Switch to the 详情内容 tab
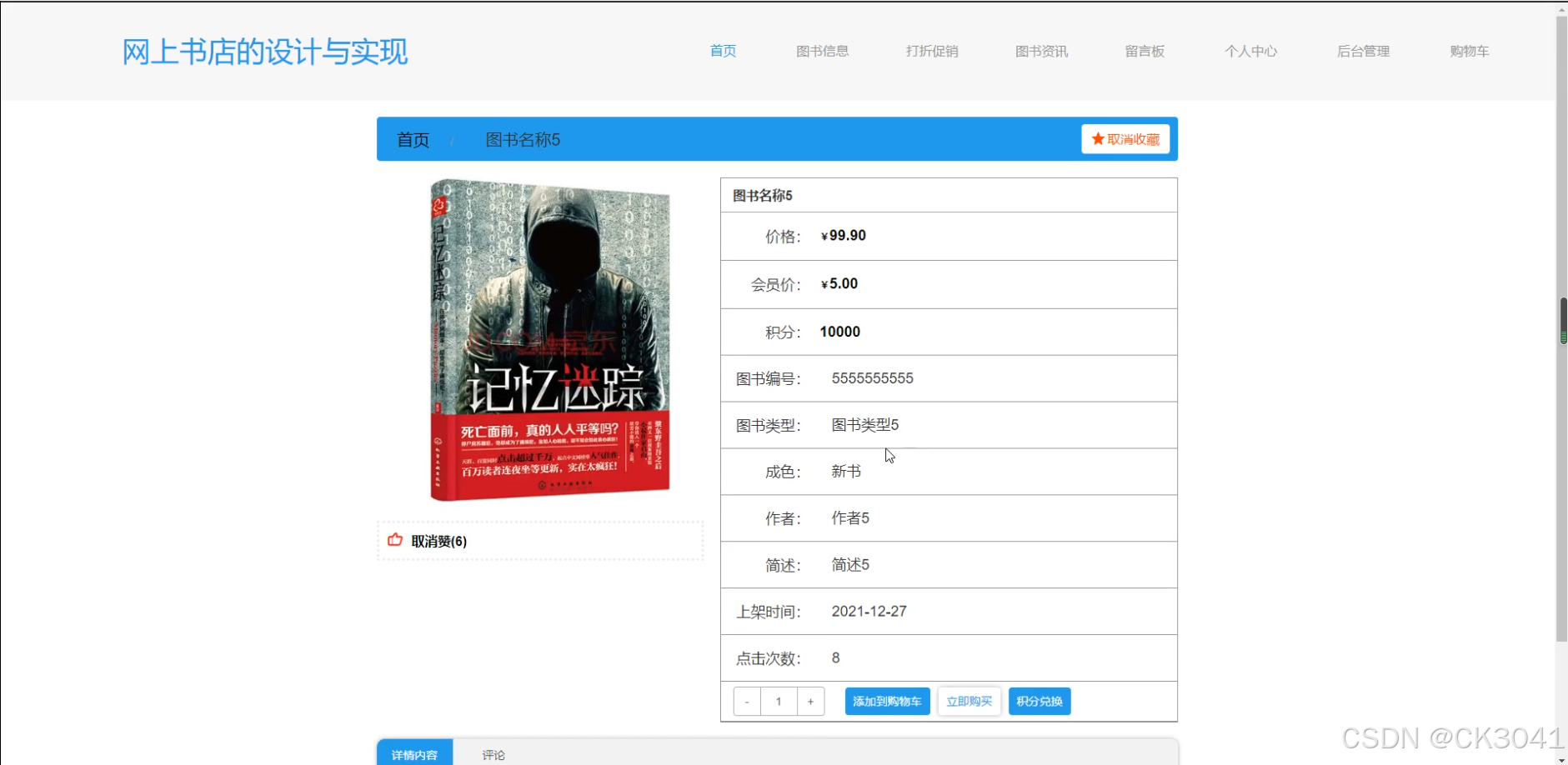 [x=414, y=754]
